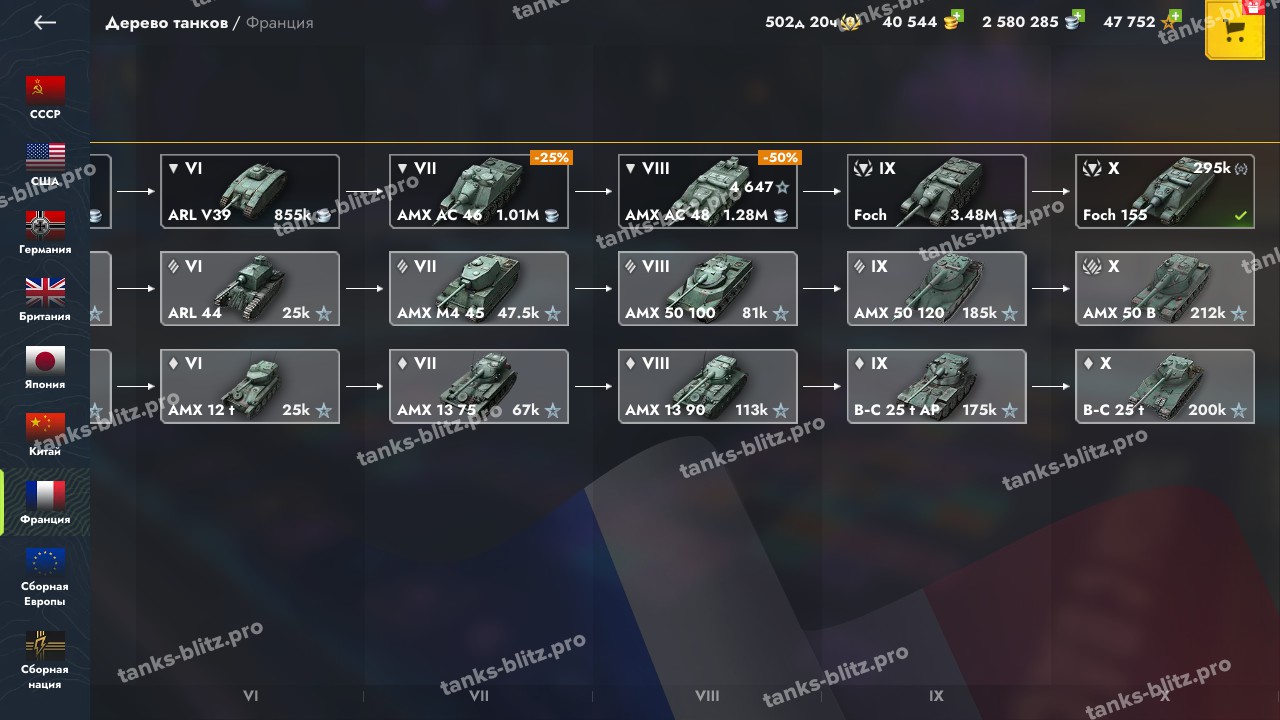Viewport: 1280px width, 720px height.
Task: Add gold with the plus button
Action: pyautogui.click(x=956, y=17)
